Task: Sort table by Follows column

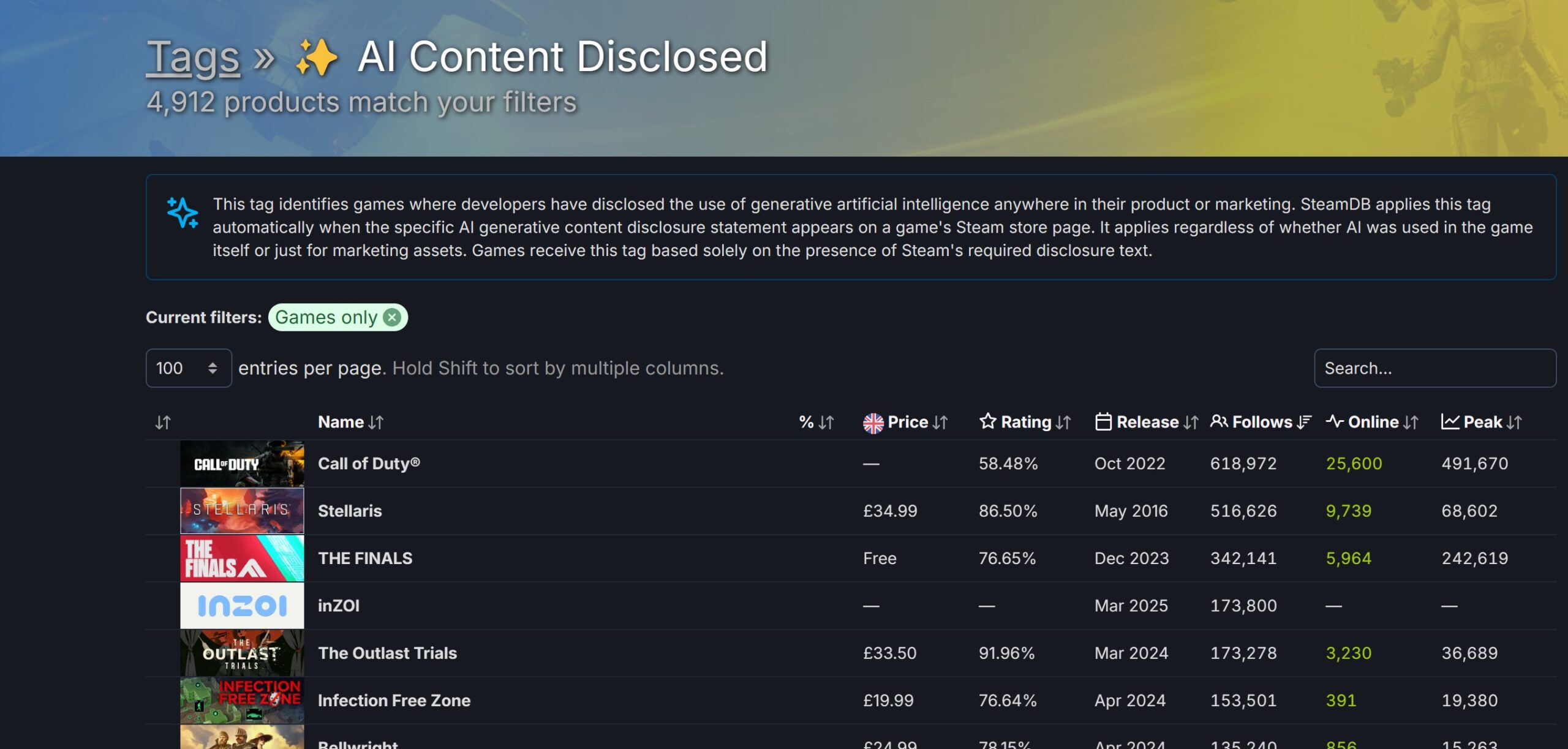Action: pos(1261,422)
